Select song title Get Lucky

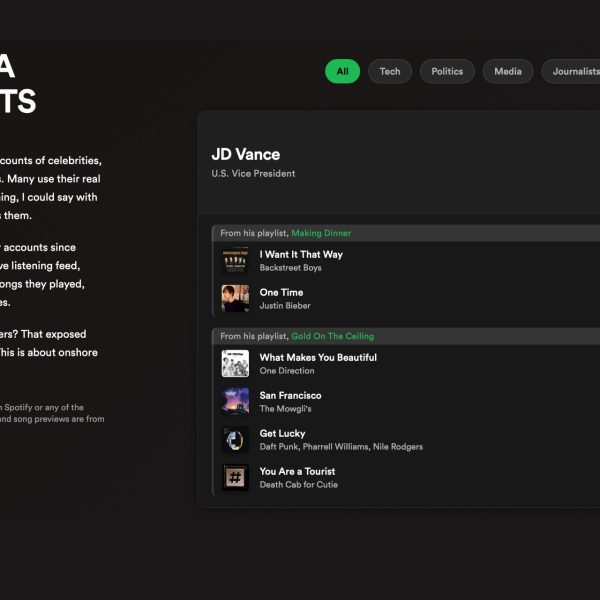(x=282, y=434)
